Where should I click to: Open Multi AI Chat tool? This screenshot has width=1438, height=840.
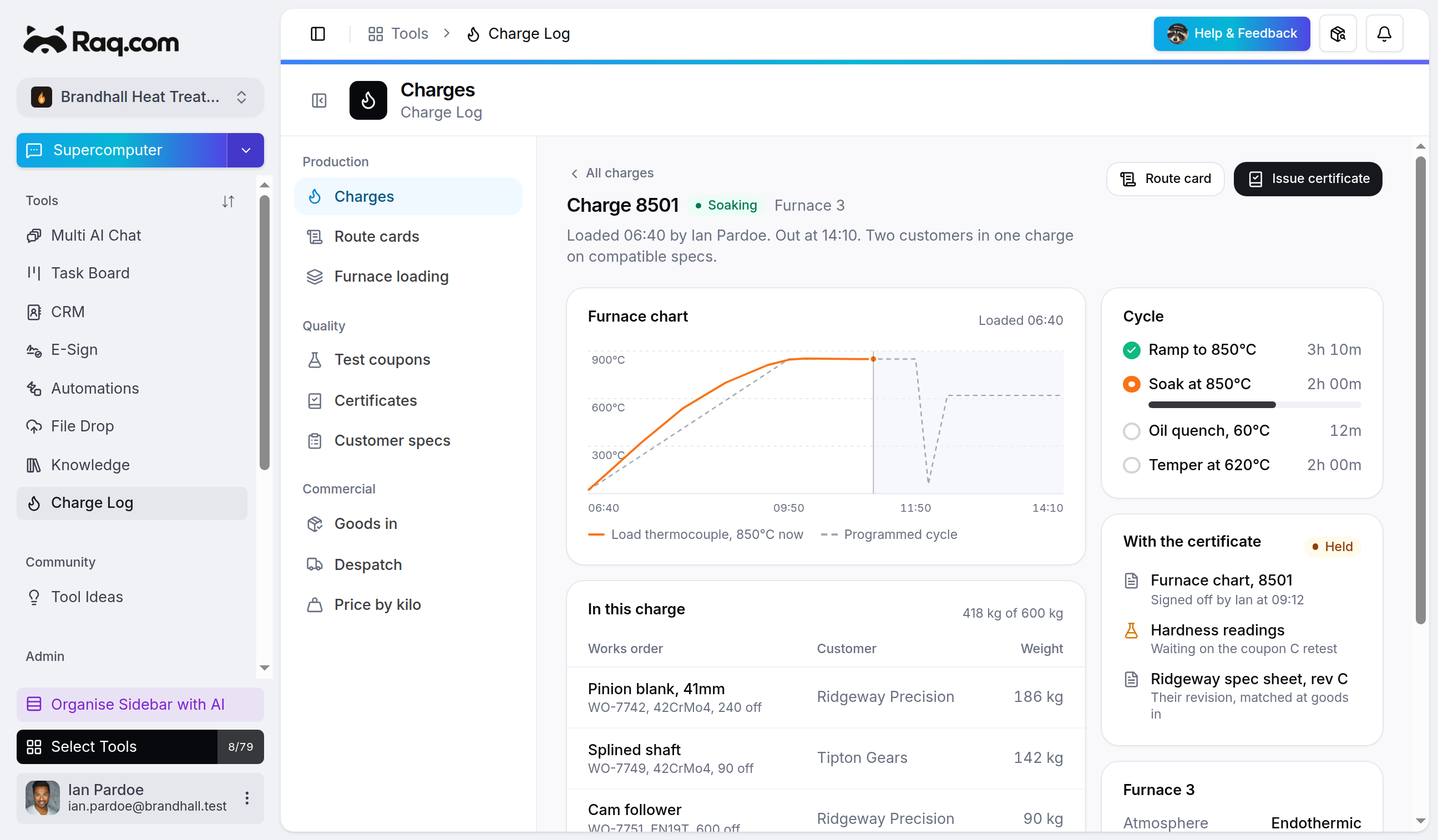[132, 236]
